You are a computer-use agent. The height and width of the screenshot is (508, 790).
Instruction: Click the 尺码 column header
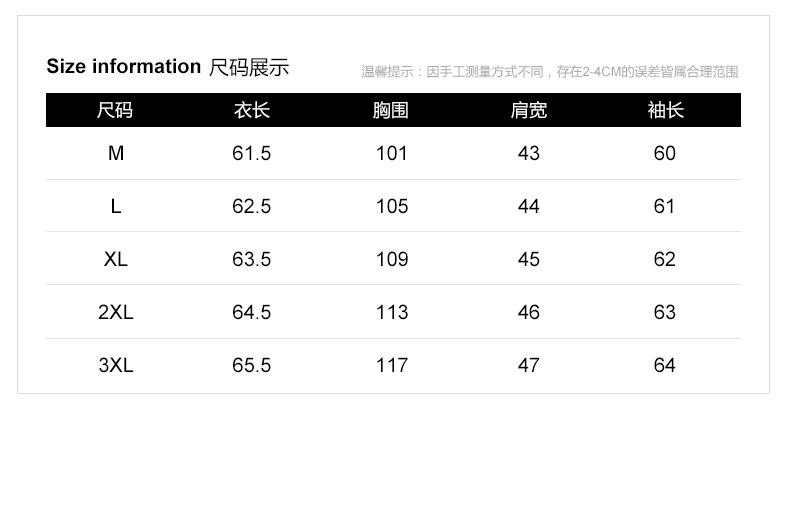[115, 110]
